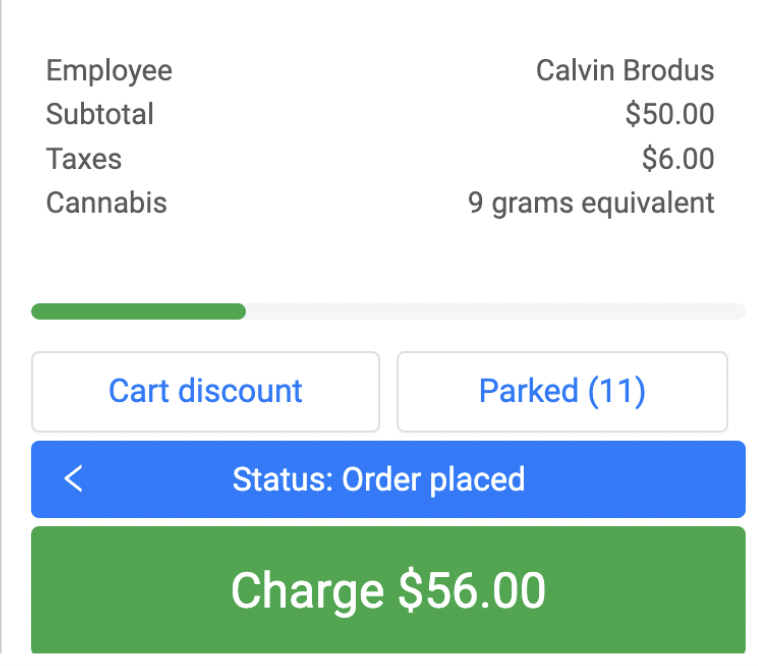Click the $56.00 amount on Charge button

[472, 590]
